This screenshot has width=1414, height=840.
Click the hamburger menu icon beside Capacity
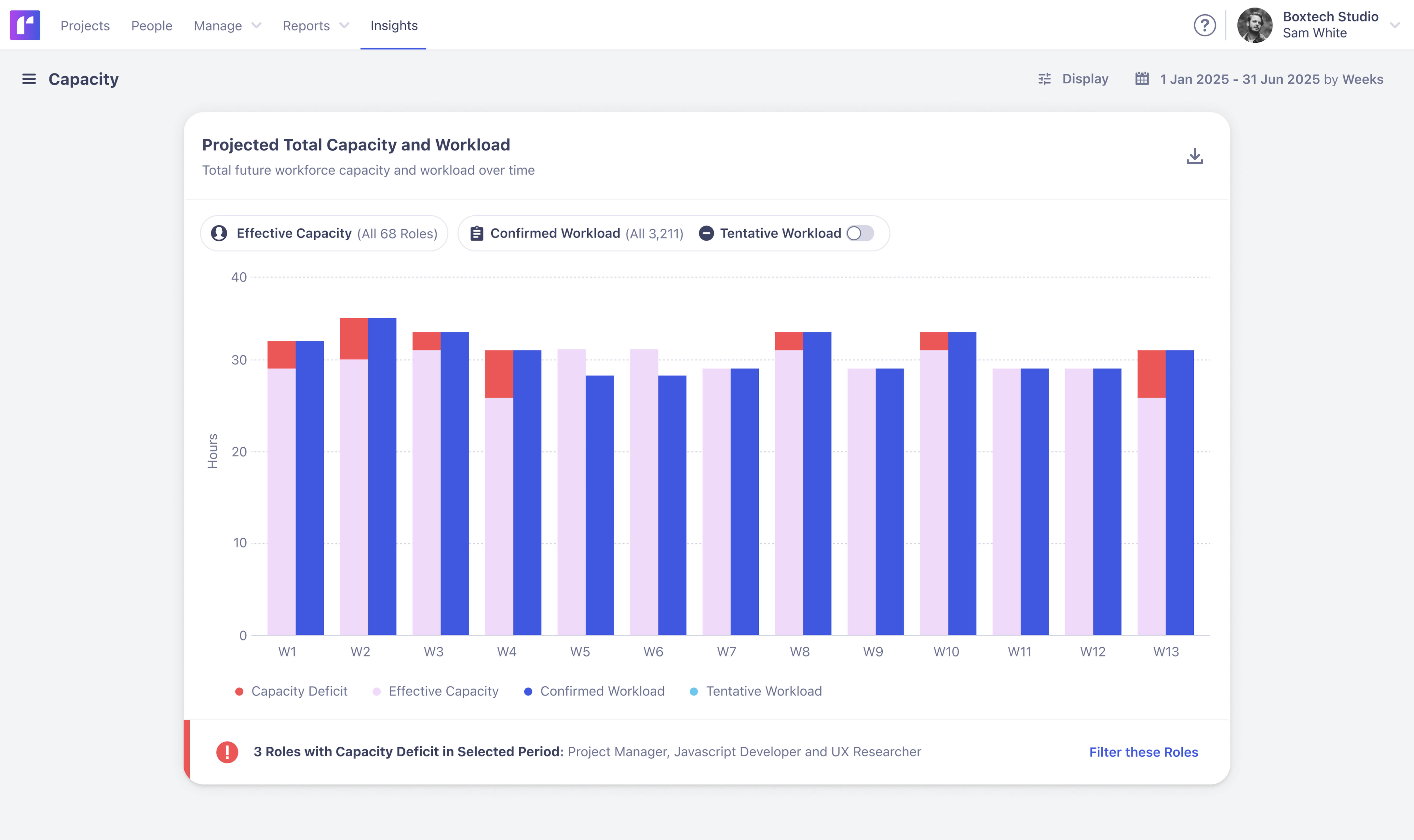click(x=29, y=79)
